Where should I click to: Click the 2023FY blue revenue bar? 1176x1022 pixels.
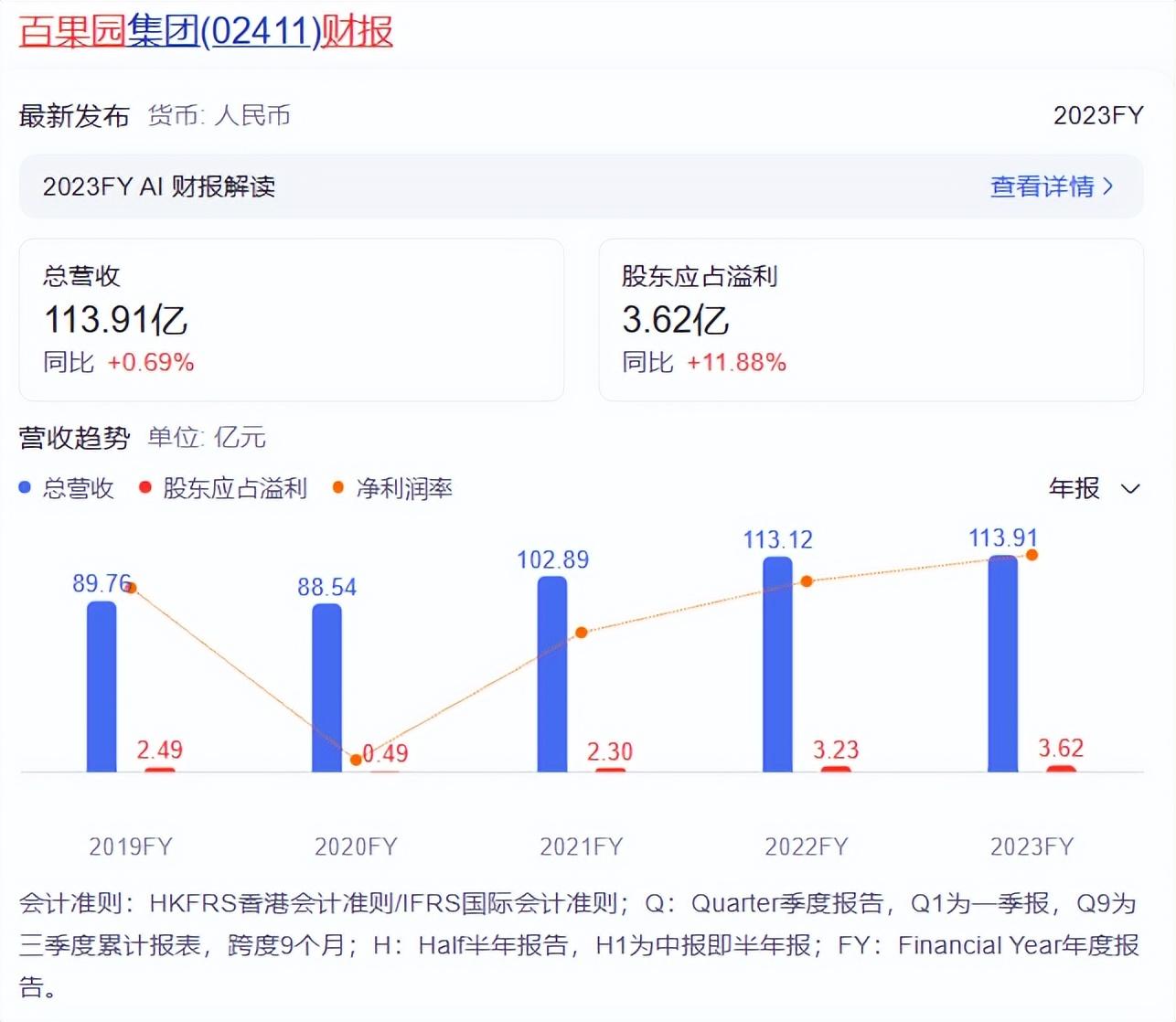[1002, 664]
